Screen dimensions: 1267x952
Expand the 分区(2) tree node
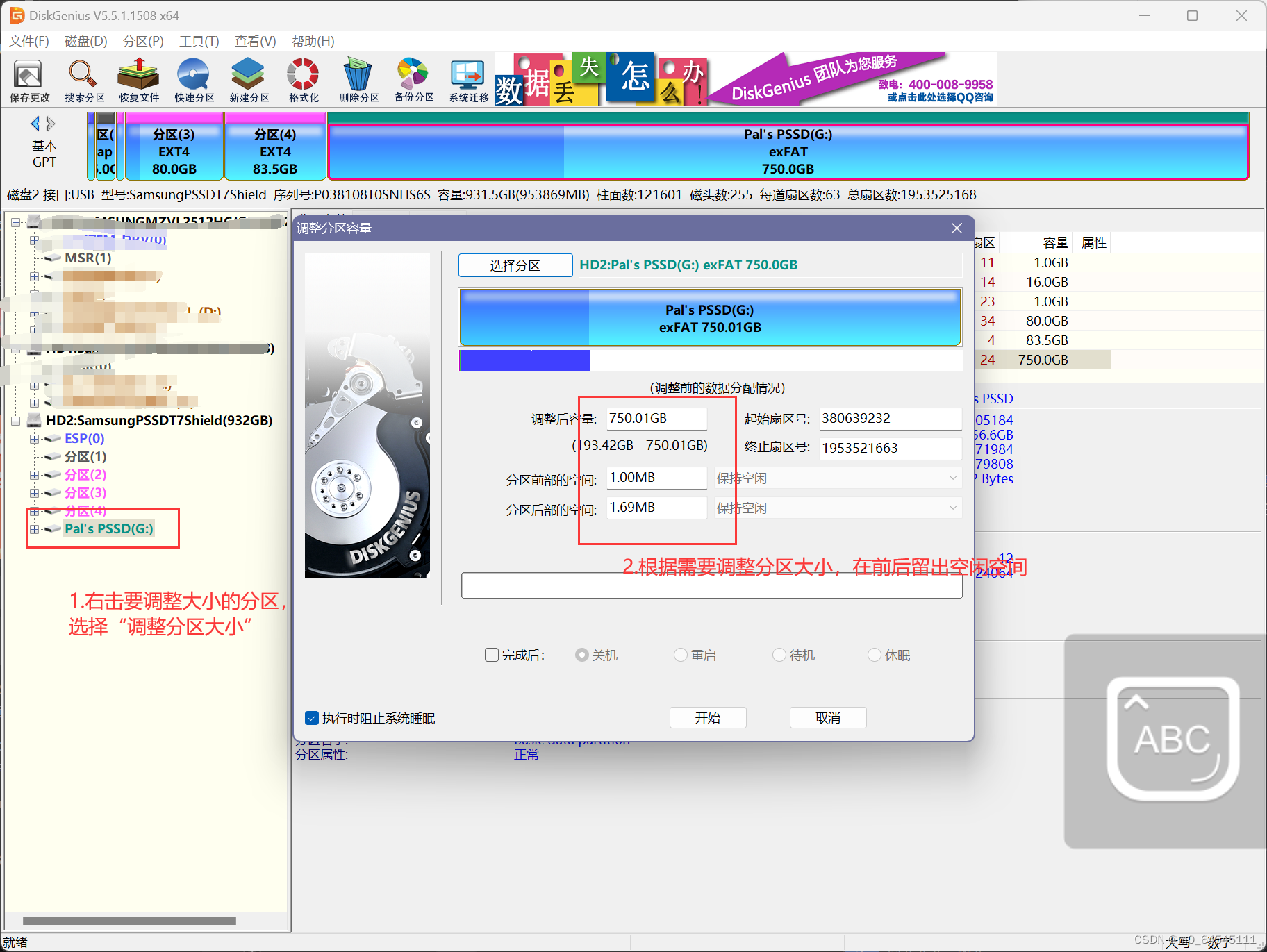(x=34, y=475)
